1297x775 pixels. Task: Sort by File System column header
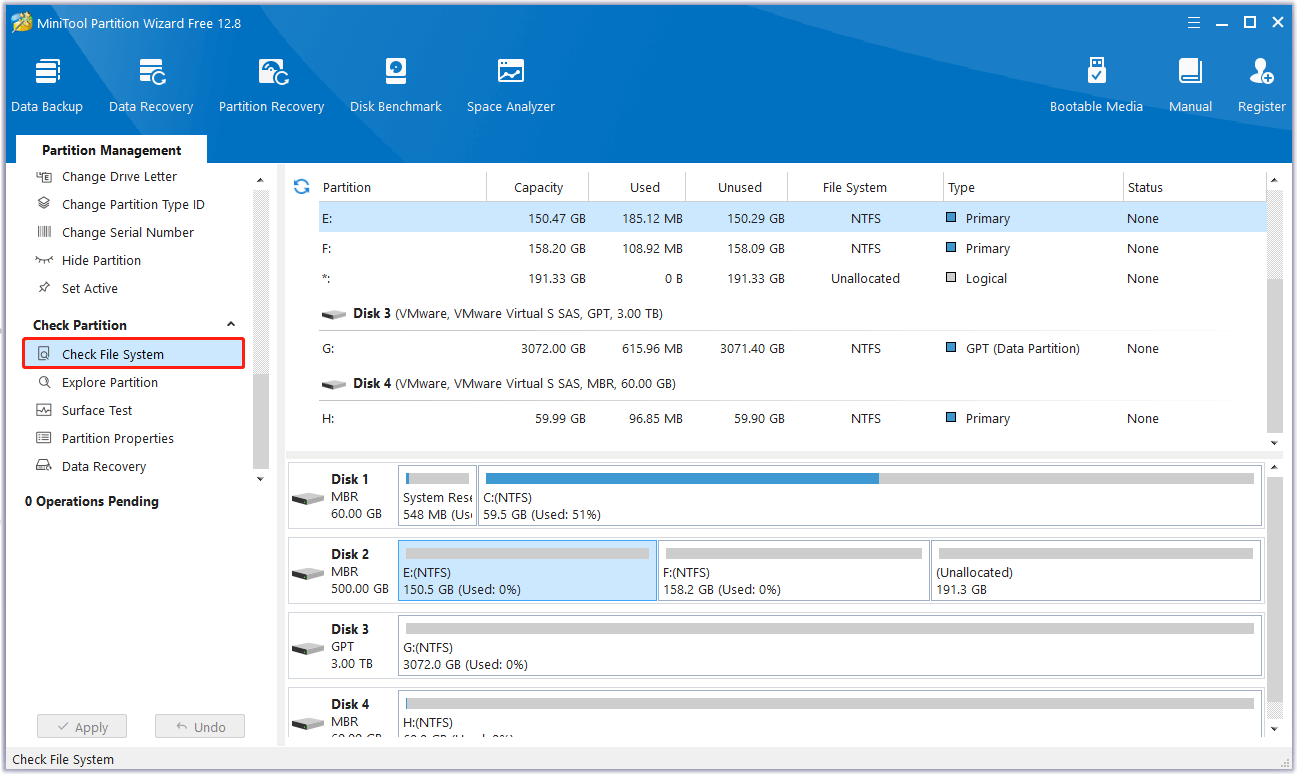point(855,188)
